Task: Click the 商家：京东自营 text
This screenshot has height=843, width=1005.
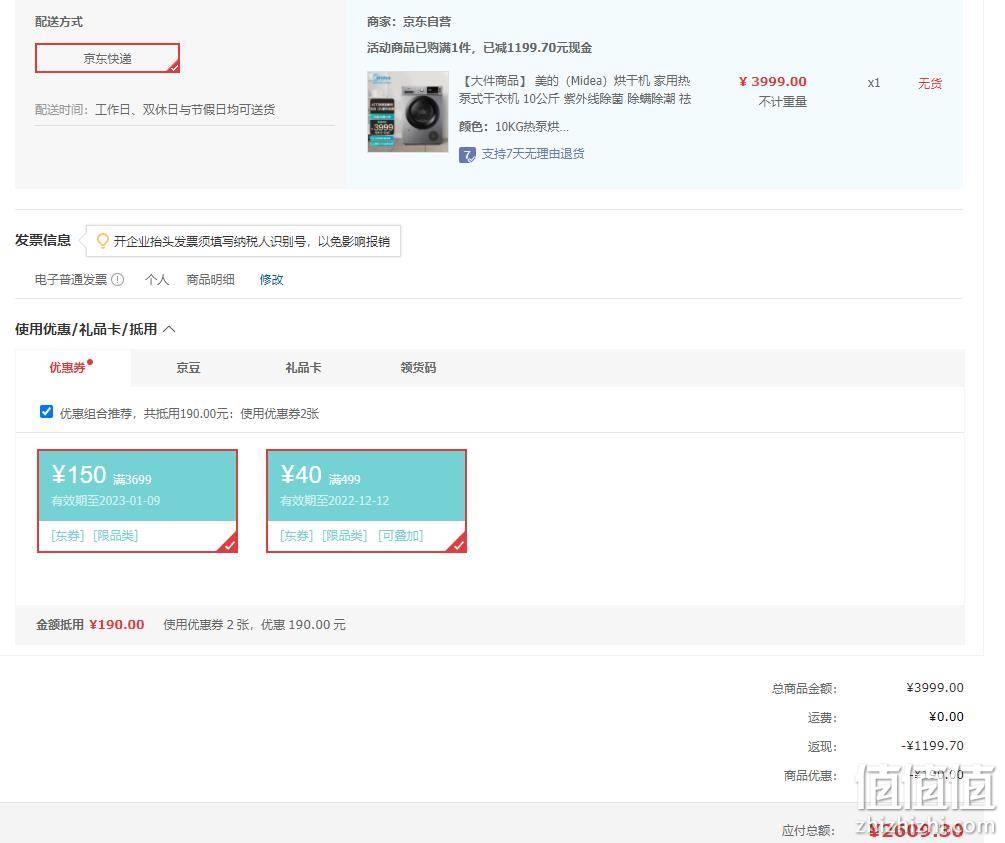Action: [409, 22]
